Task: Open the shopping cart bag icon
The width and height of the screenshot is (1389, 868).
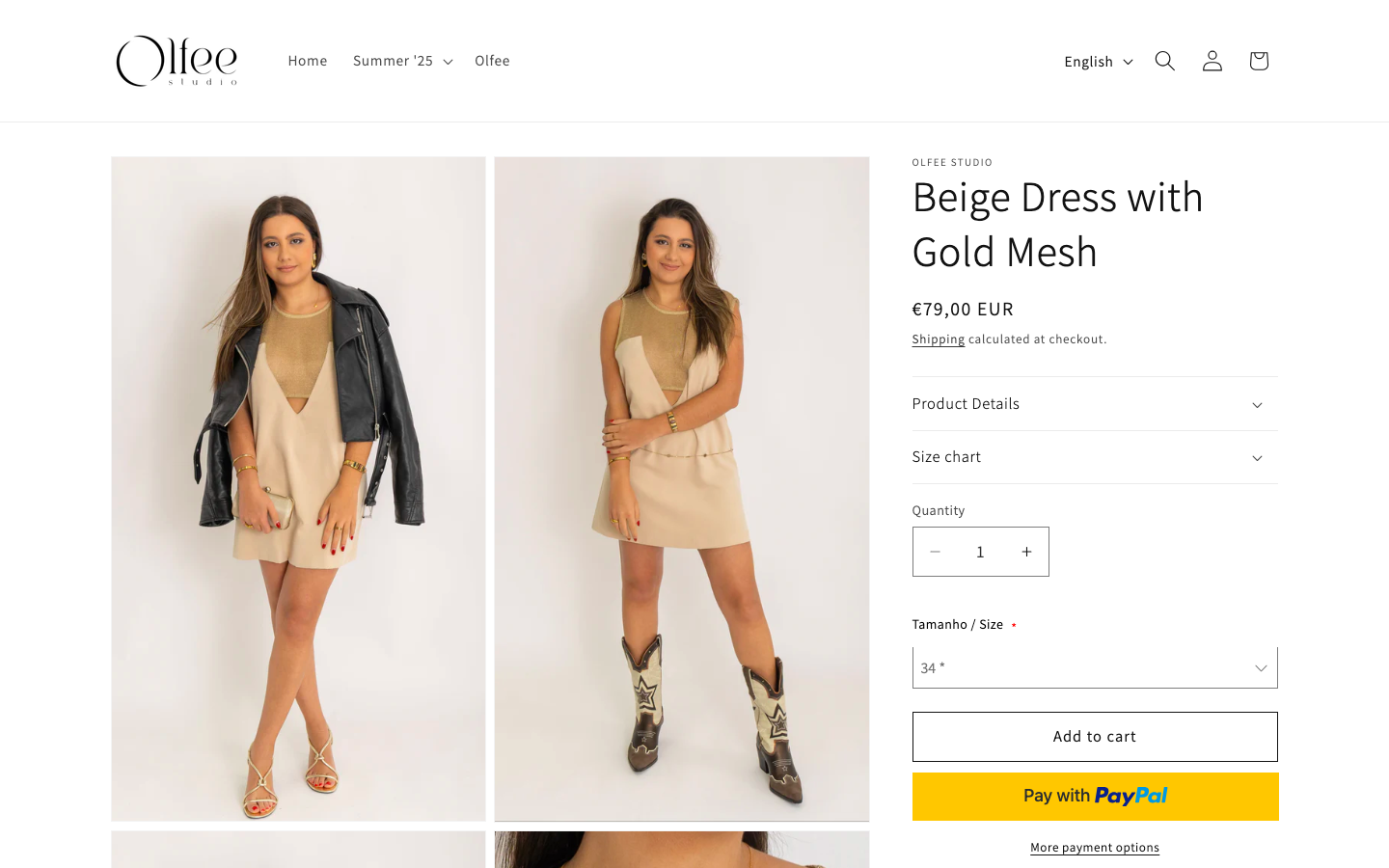Action: coord(1258,61)
